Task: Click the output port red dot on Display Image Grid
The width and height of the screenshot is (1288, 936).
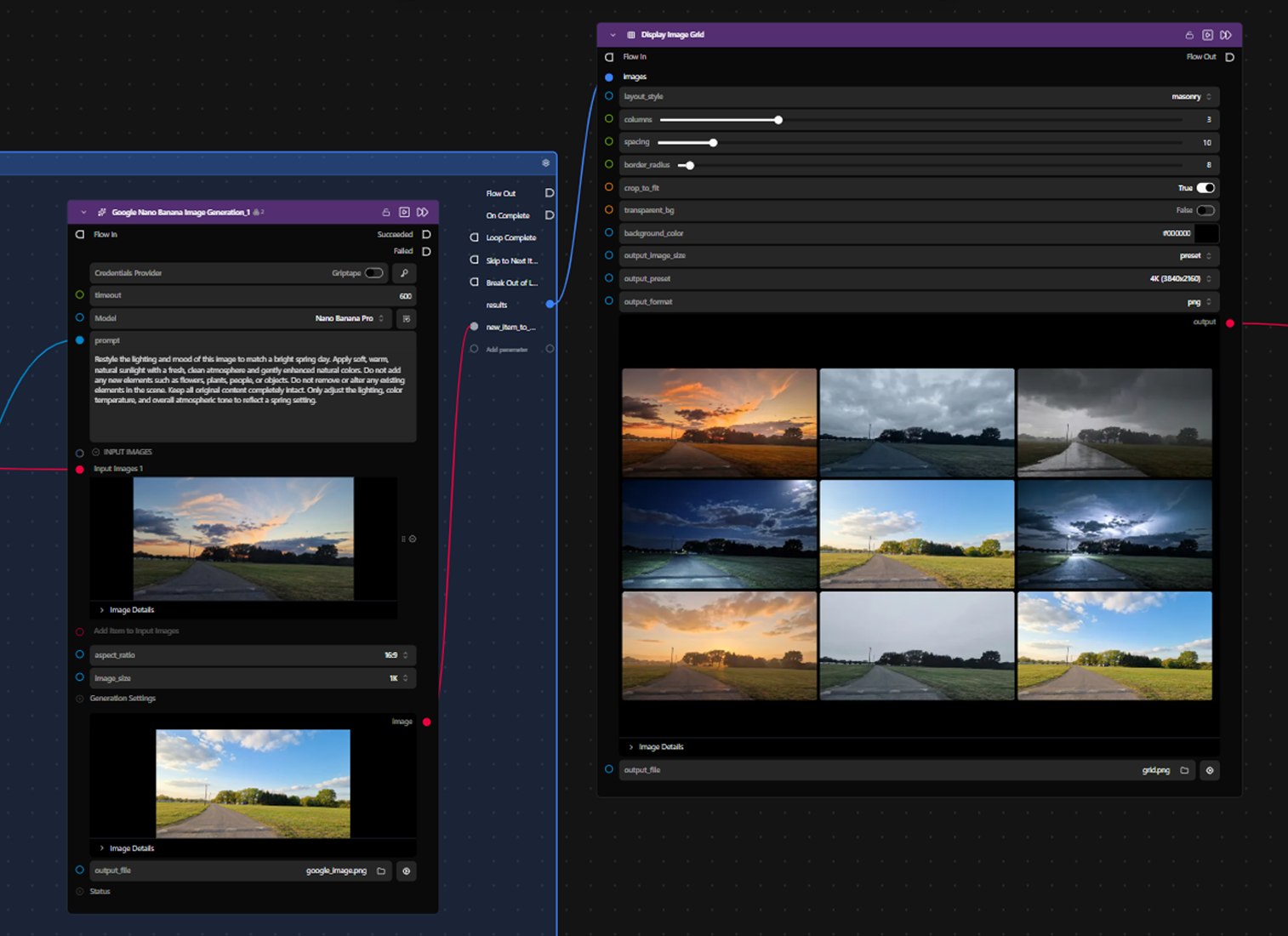Action: (1229, 322)
